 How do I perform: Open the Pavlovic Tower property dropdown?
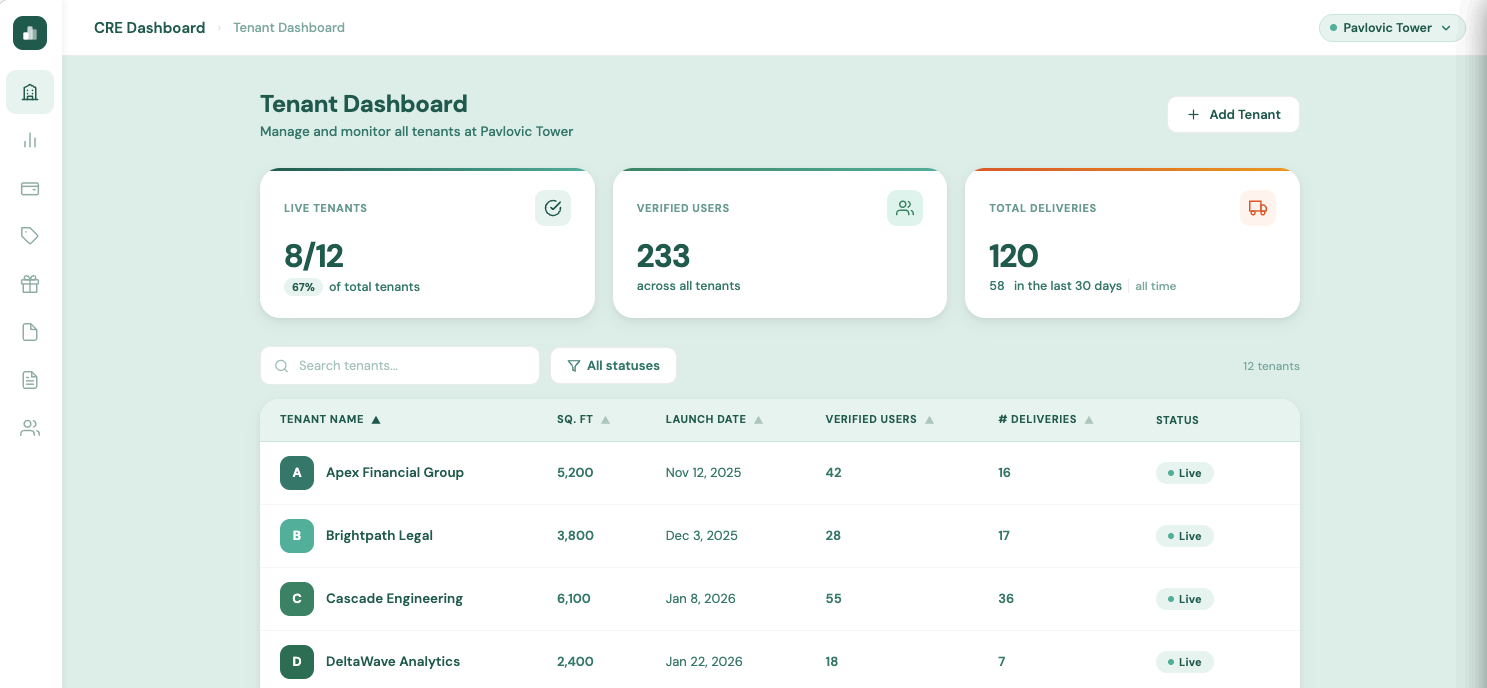[x=1392, y=28]
